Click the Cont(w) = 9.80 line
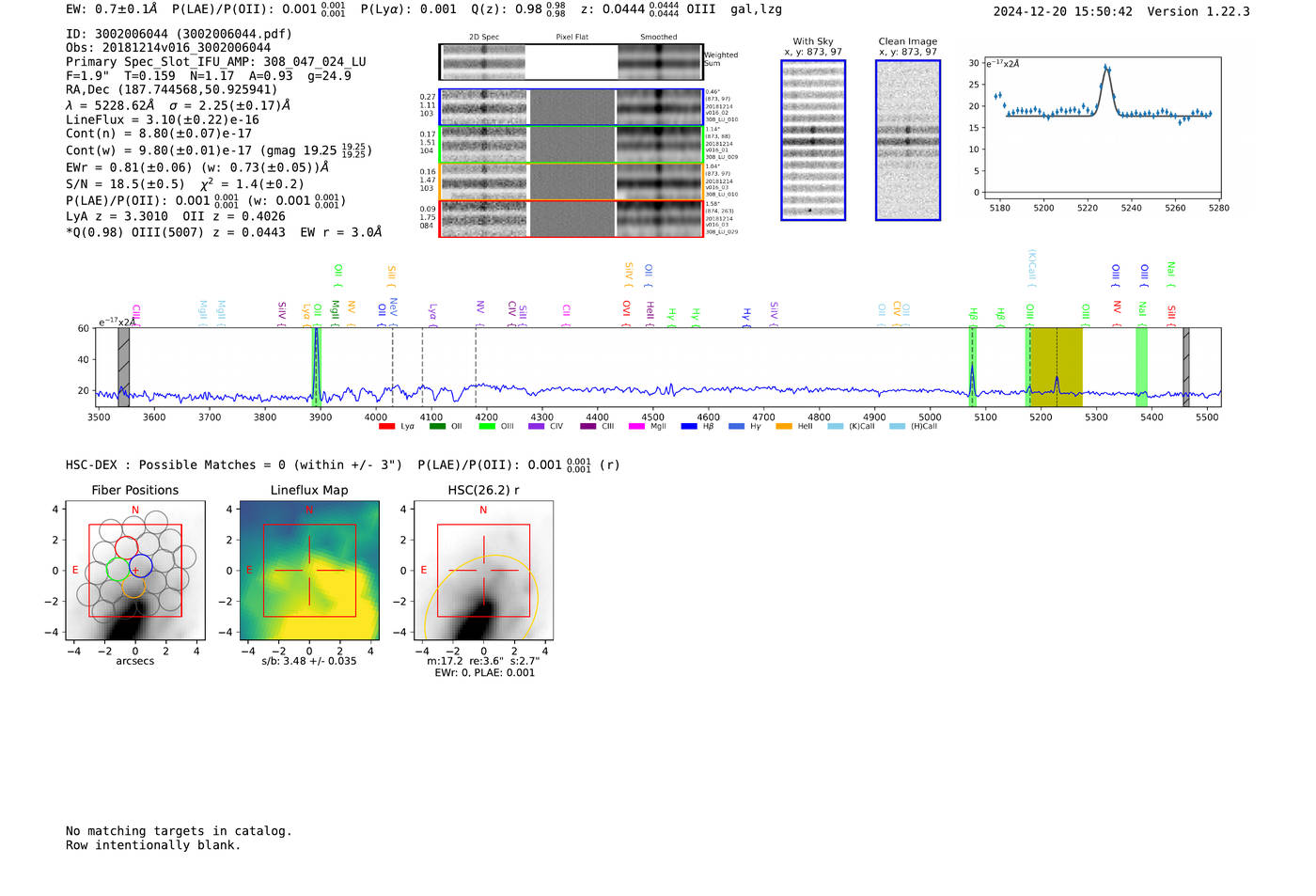Image resolution: width=1316 pixels, height=896 pixels. tap(219, 149)
